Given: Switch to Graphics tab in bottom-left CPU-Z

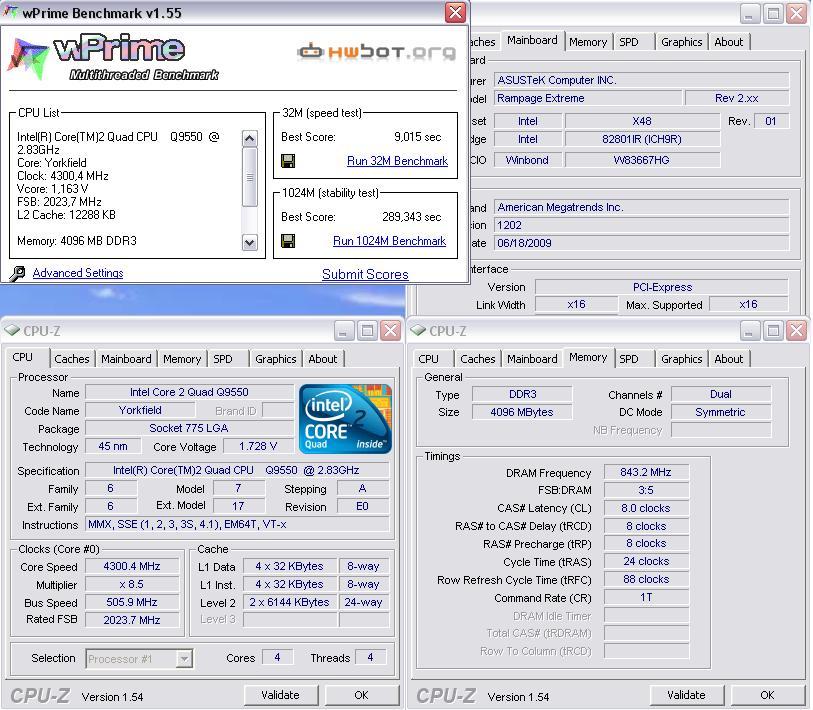Looking at the screenshot, I should (x=276, y=359).
